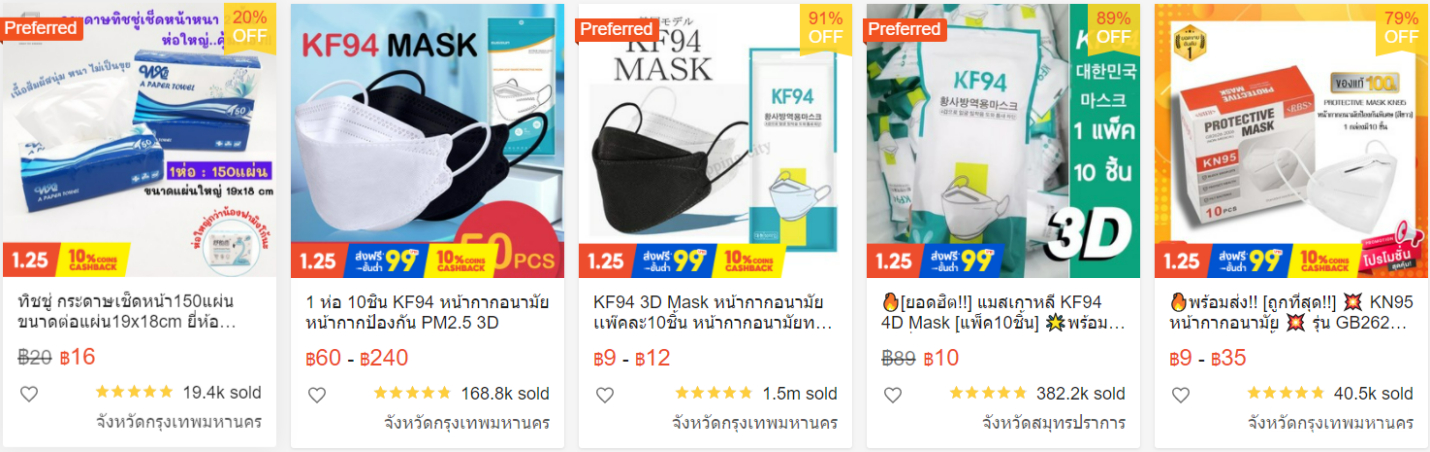1430x452 pixels.
Task: Like the KF94 4D Mask priced ฿10
Action: click(893, 394)
